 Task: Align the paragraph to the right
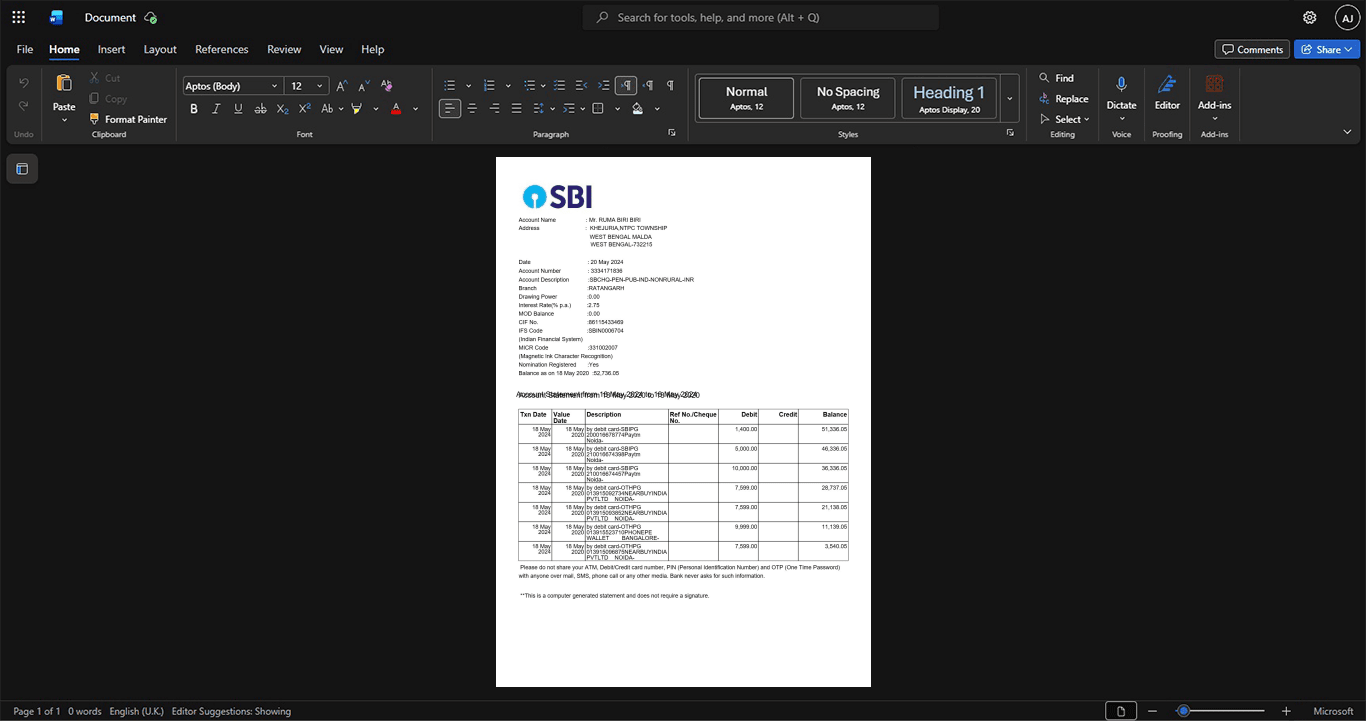(x=494, y=108)
